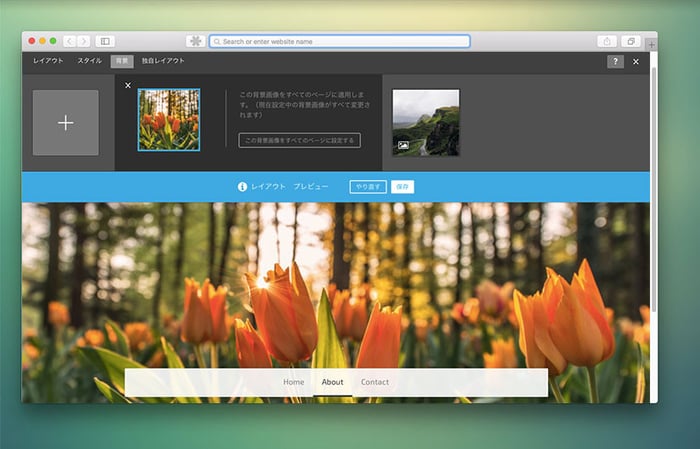Toggle the Safari sidebar button
Image resolution: width=700 pixels, height=449 pixels.
click(x=105, y=42)
